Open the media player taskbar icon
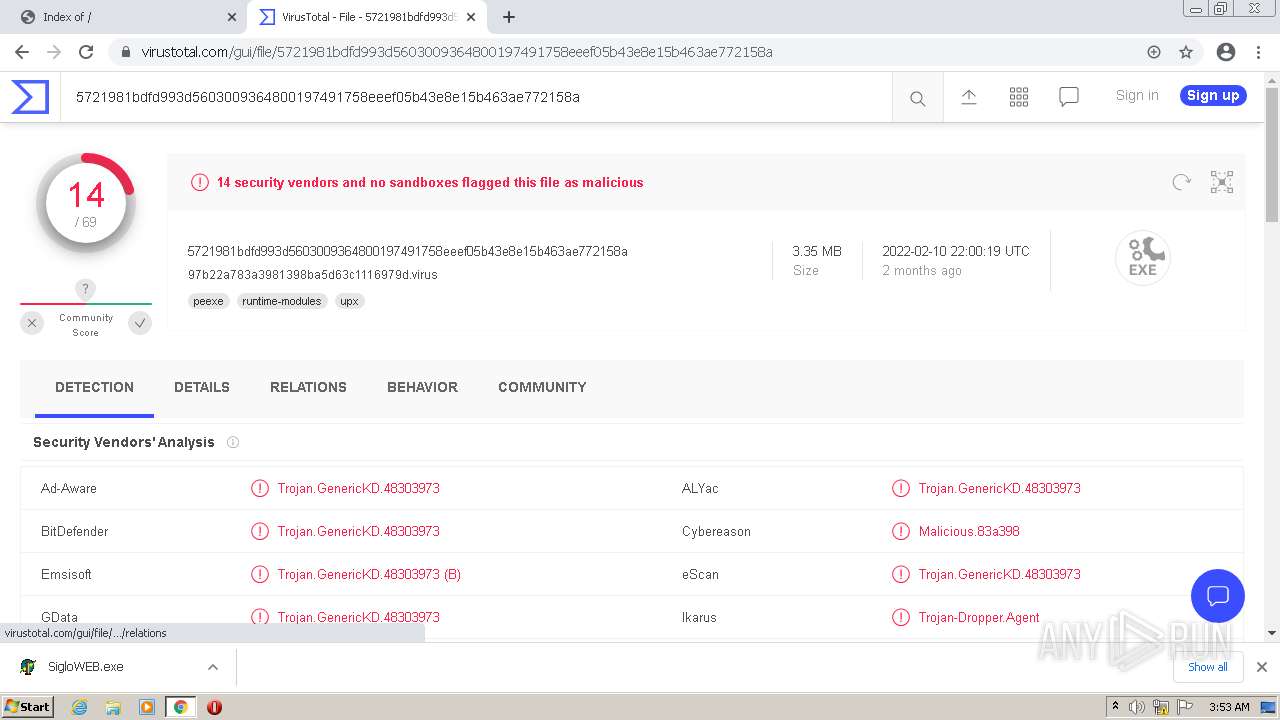This screenshot has height=720, width=1280. coord(147,707)
